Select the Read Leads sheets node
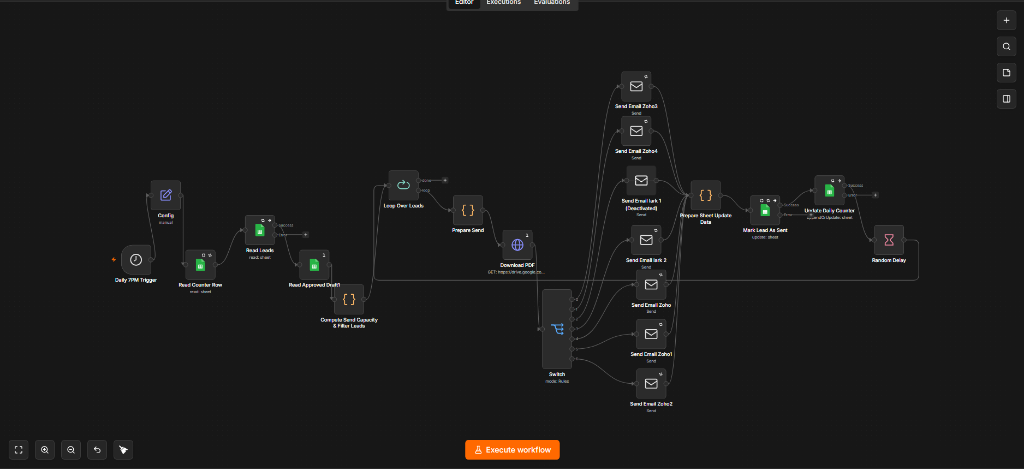 point(260,231)
